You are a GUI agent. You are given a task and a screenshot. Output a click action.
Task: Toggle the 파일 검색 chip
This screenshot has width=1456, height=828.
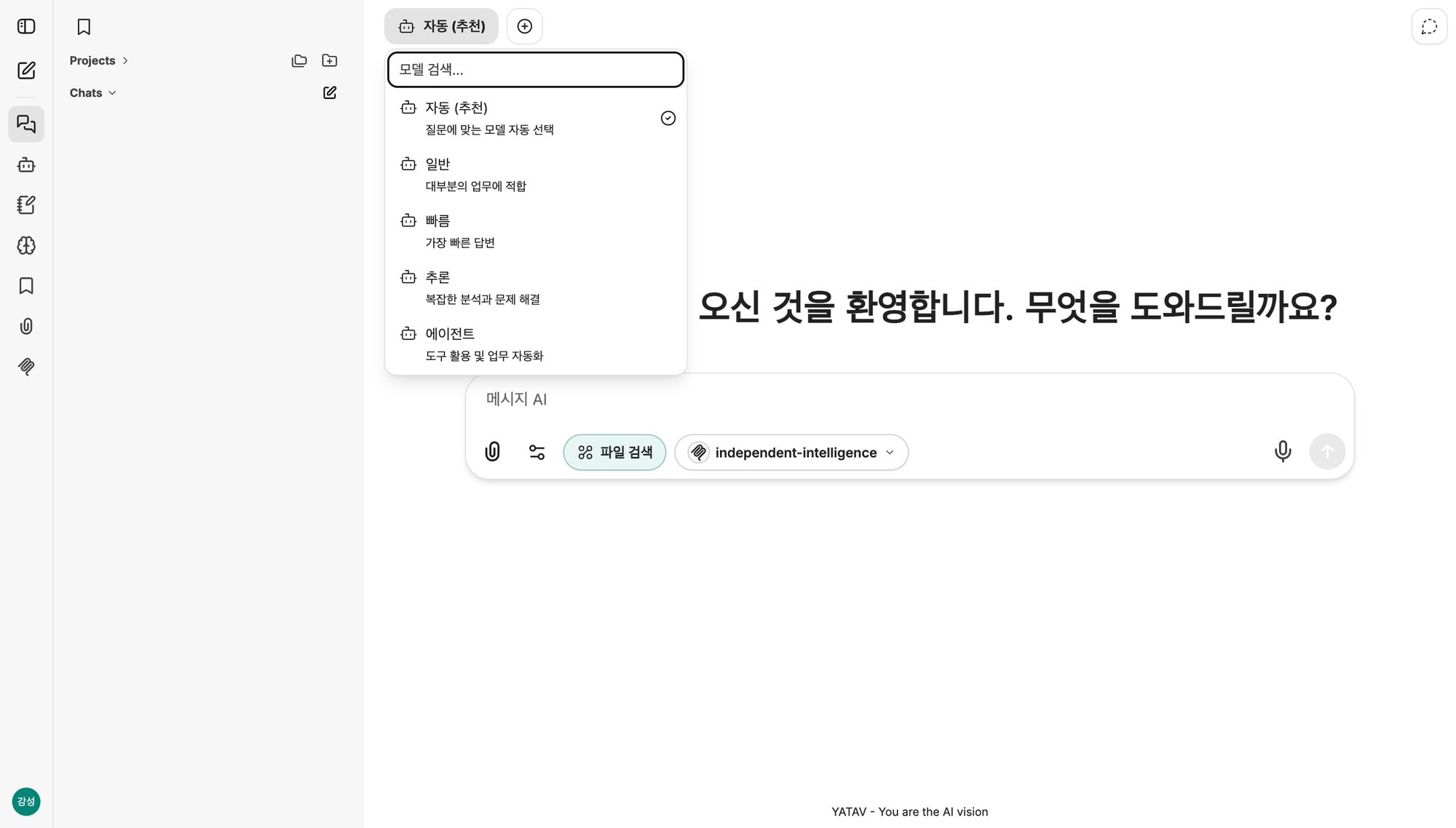614,453
